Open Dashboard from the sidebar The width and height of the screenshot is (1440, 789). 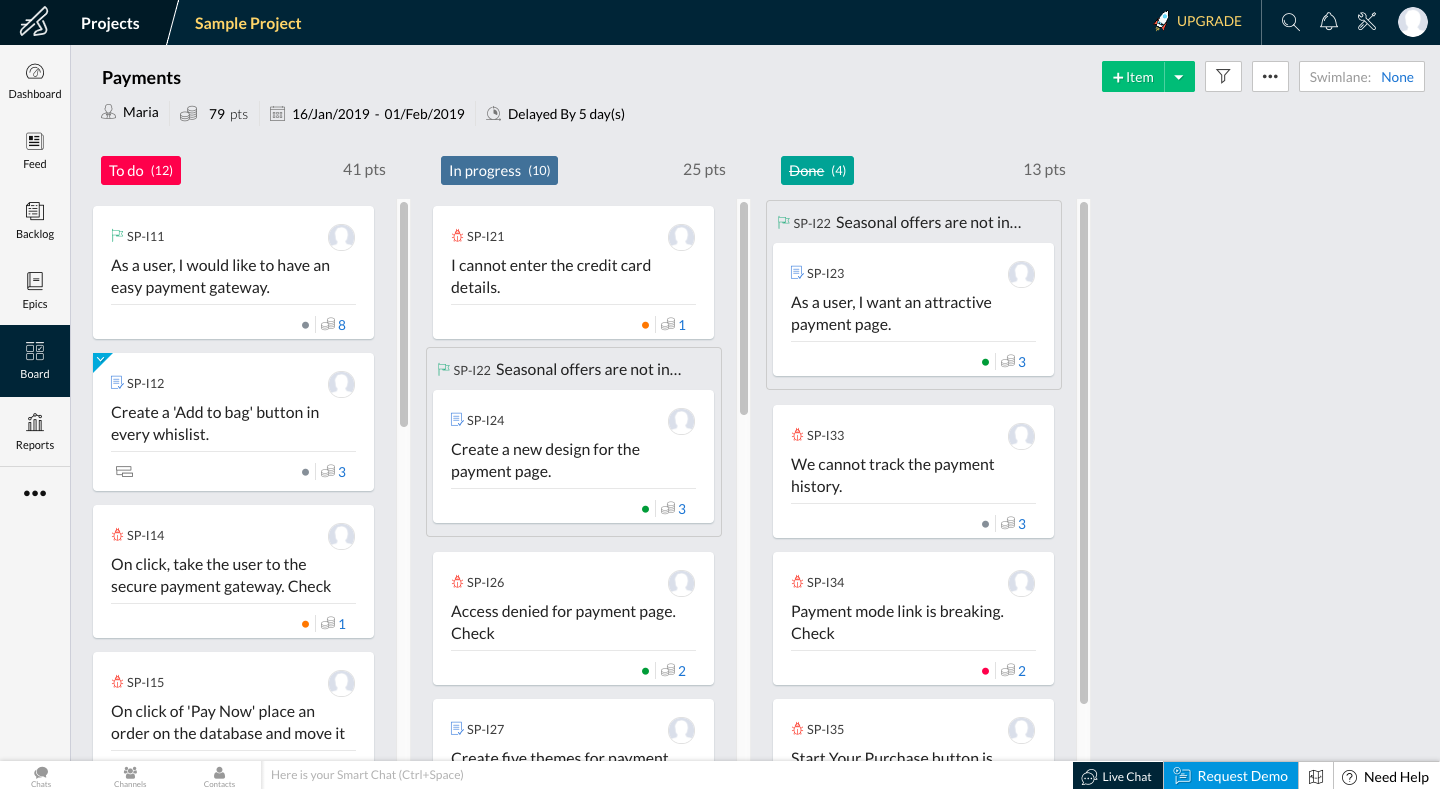[35, 81]
